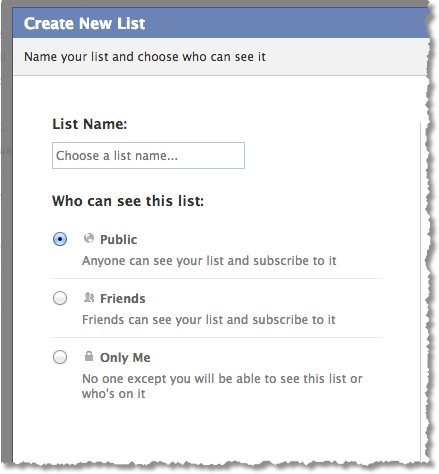The height and width of the screenshot is (474, 439).
Task: Focus the Choose a list name field
Action: coord(148,156)
